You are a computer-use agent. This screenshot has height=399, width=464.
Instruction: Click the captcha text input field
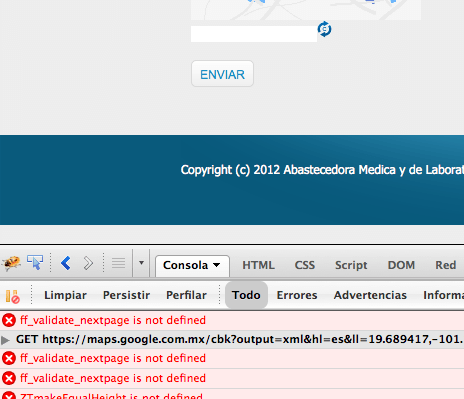[x=254, y=34]
